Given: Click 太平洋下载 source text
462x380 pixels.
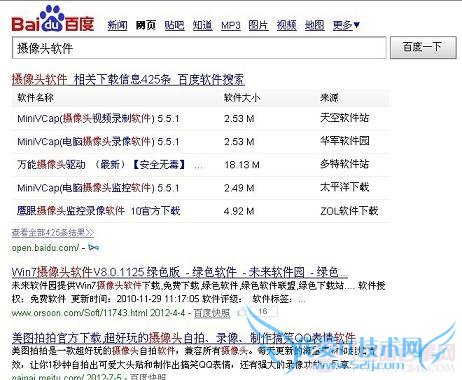Looking at the screenshot, I should click(345, 187).
